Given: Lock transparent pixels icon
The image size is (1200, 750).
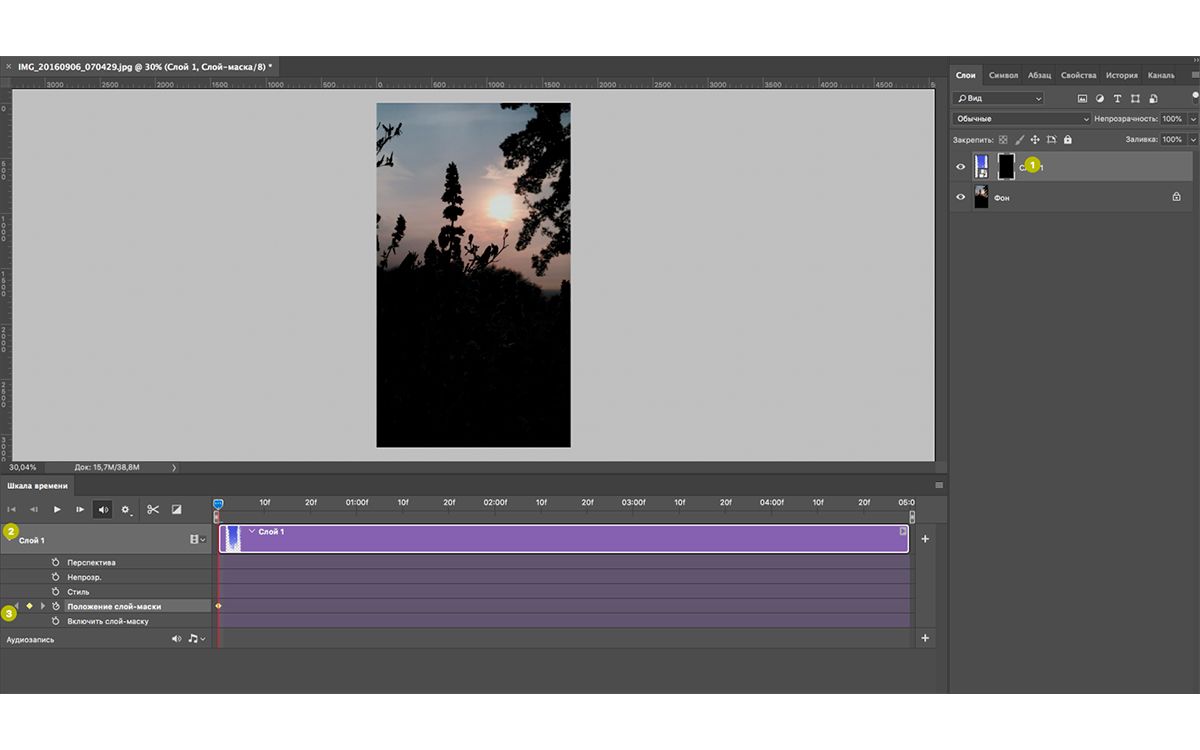Looking at the screenshot, I should (1004, 140).
